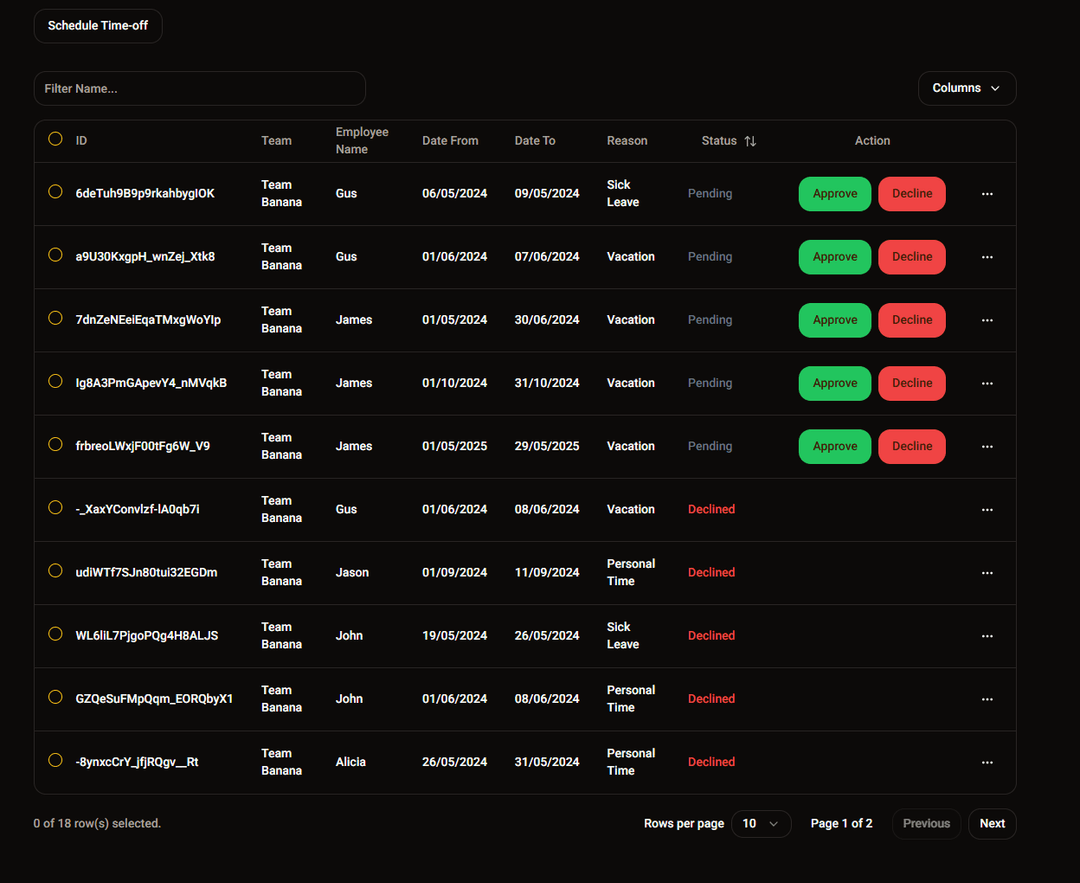Approve James's vacation ending 31/10/2024

click(834, 383)
